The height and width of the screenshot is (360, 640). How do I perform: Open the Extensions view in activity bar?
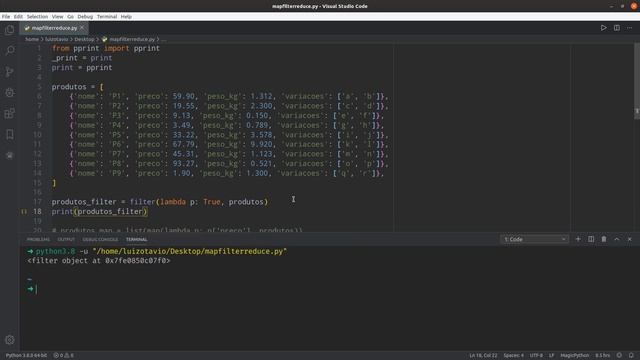tap(9, 113)
